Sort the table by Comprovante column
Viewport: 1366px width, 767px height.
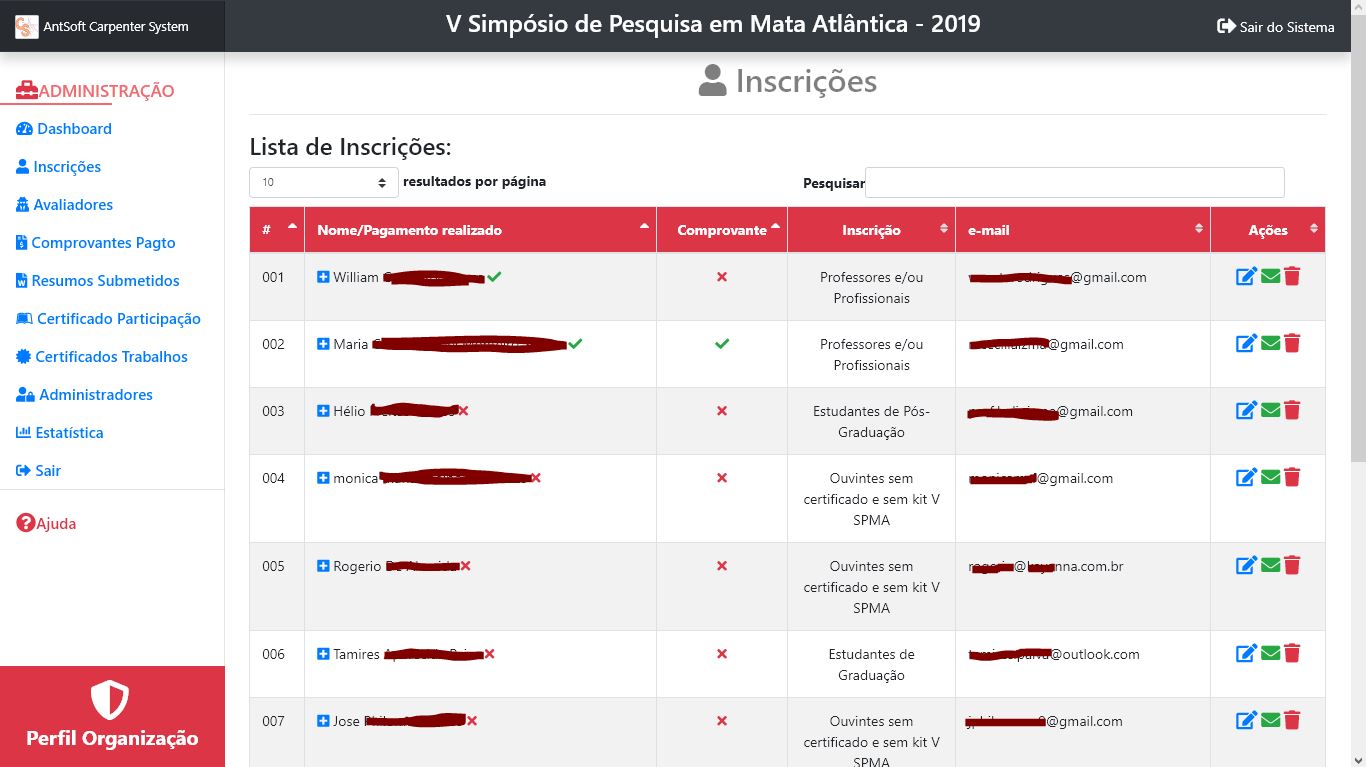[x=722, y=230]
